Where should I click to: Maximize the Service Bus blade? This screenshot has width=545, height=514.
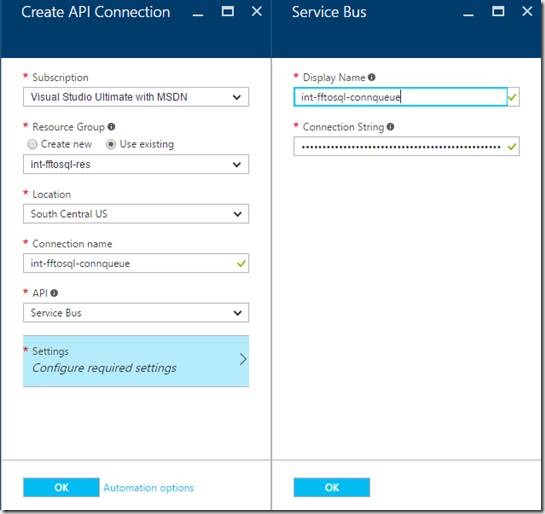498,11
